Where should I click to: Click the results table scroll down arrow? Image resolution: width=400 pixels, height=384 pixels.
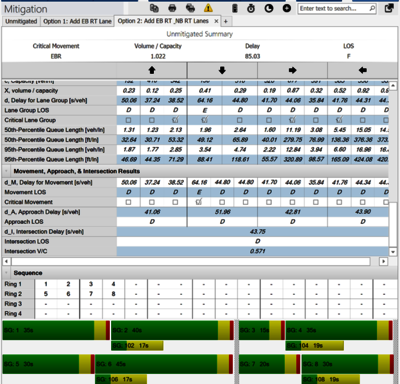393,252
